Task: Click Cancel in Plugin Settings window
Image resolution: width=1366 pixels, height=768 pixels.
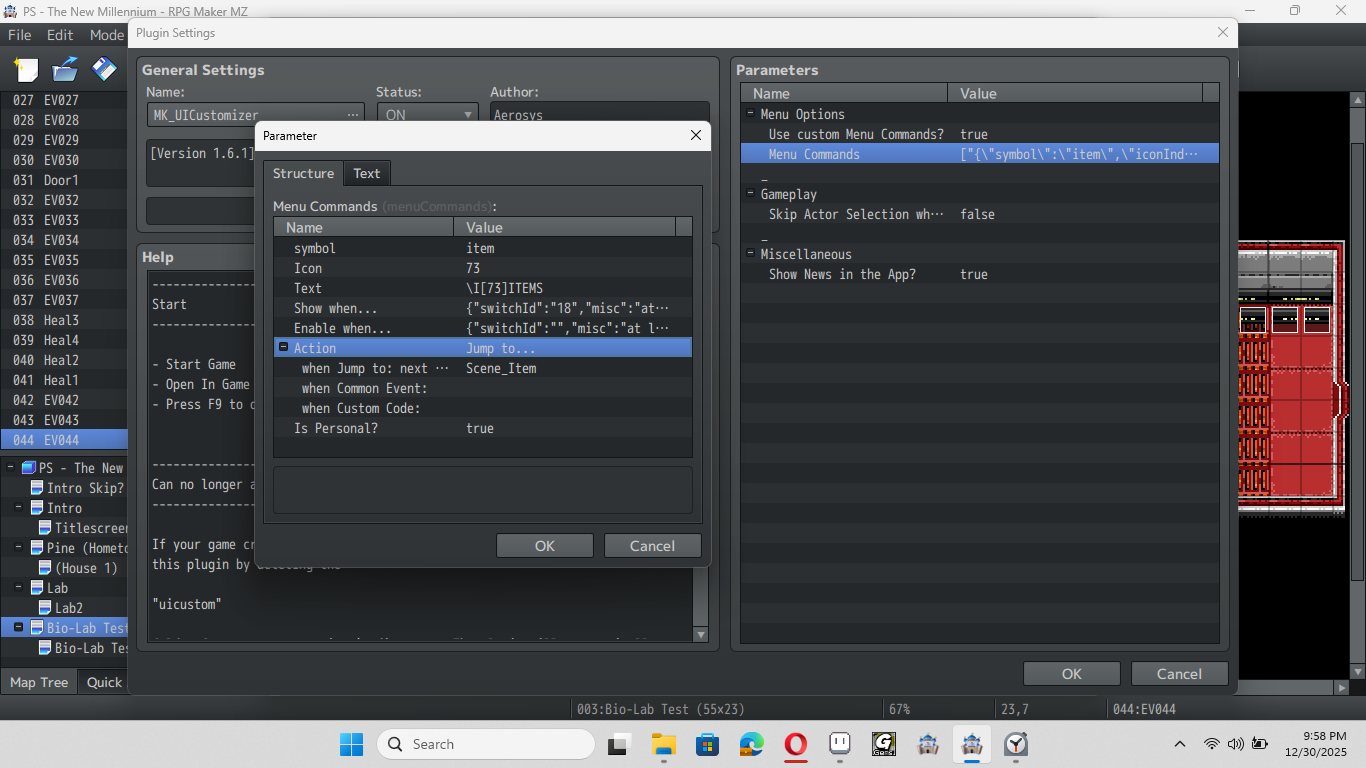Action: pyautogui.click(x=1179, y=674)
